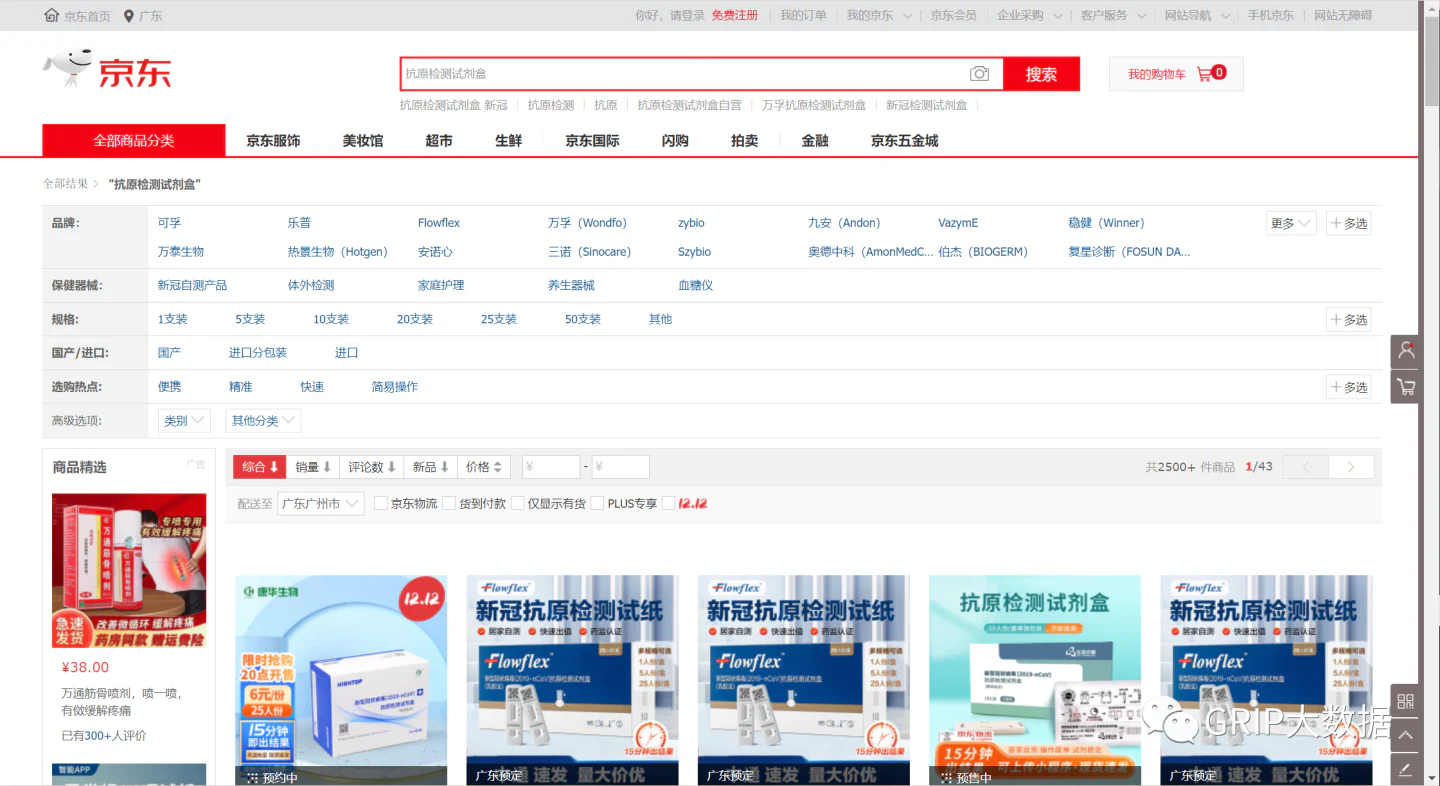Click the location pin for 广东
This screenshot has height=786, width=1440.
click(x=129, y=16)
